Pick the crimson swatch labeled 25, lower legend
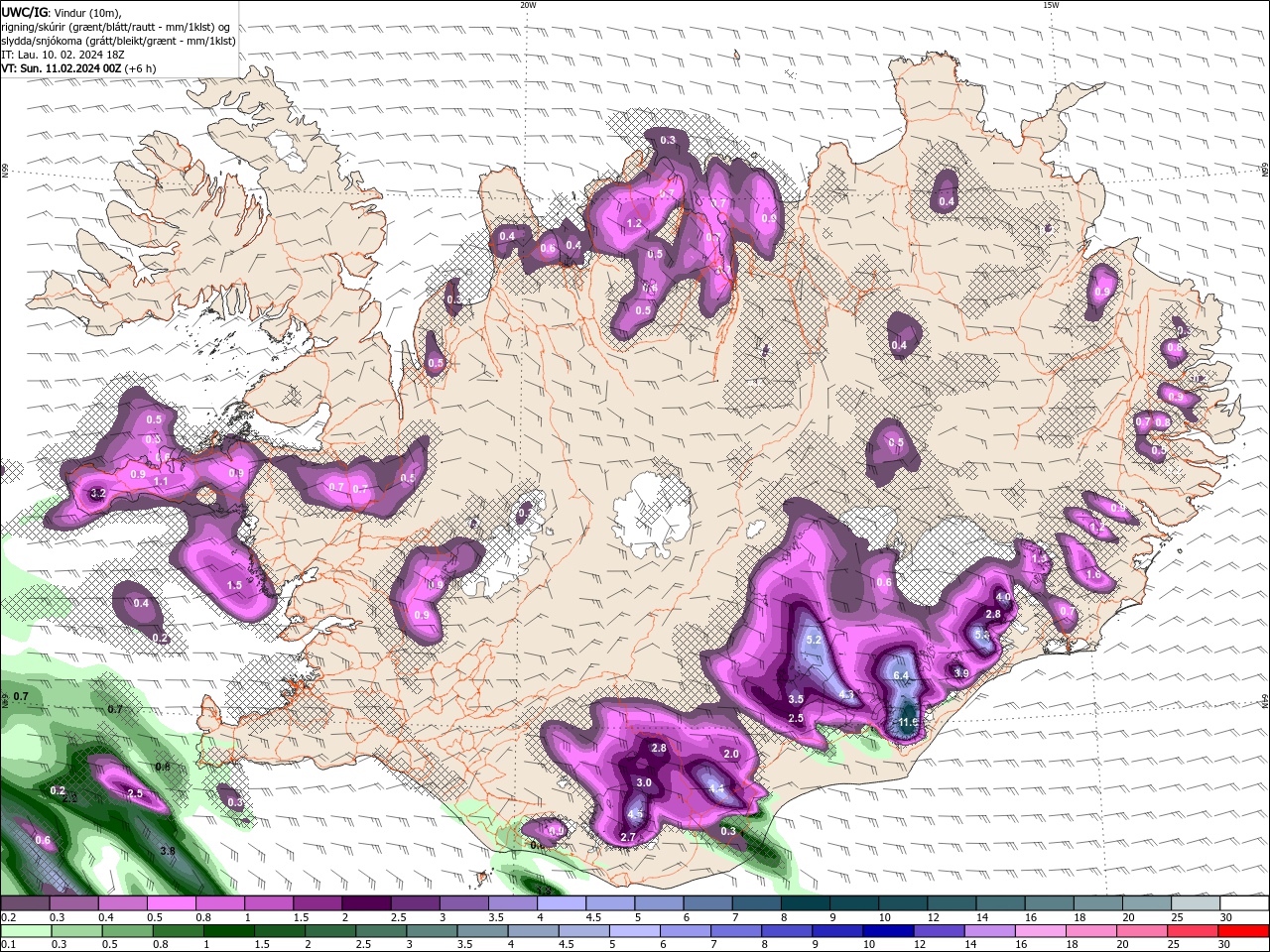This screenshot has height=952, width=1270. pos(1192,930)
